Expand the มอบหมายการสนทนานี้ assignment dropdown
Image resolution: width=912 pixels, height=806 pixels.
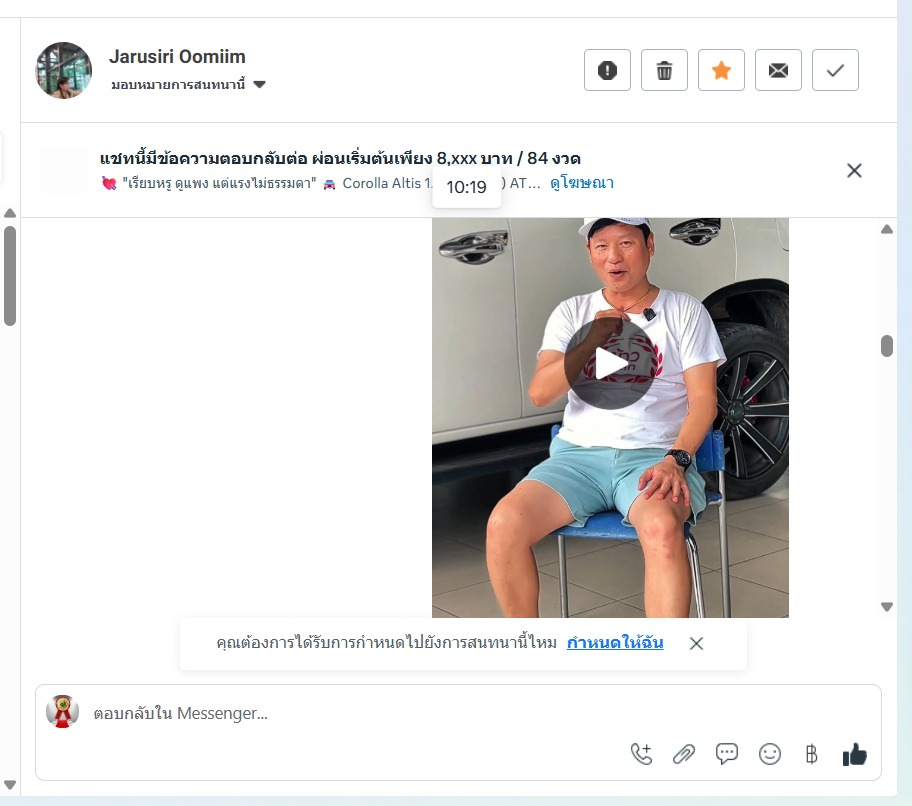(x=188, y=84)
